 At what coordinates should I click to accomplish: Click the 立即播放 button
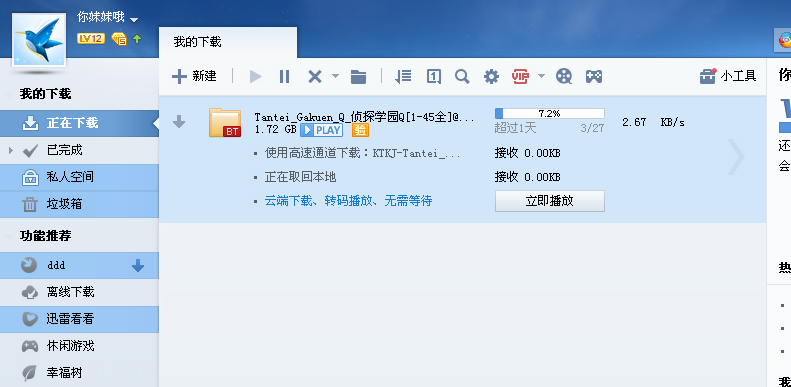[549, 201]
